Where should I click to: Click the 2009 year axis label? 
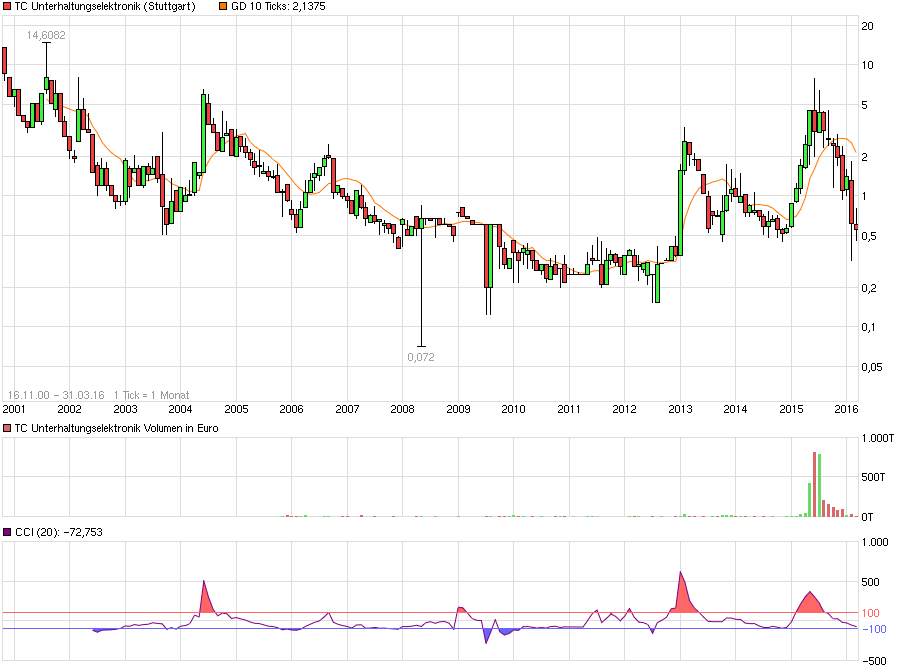coord(458,409)
